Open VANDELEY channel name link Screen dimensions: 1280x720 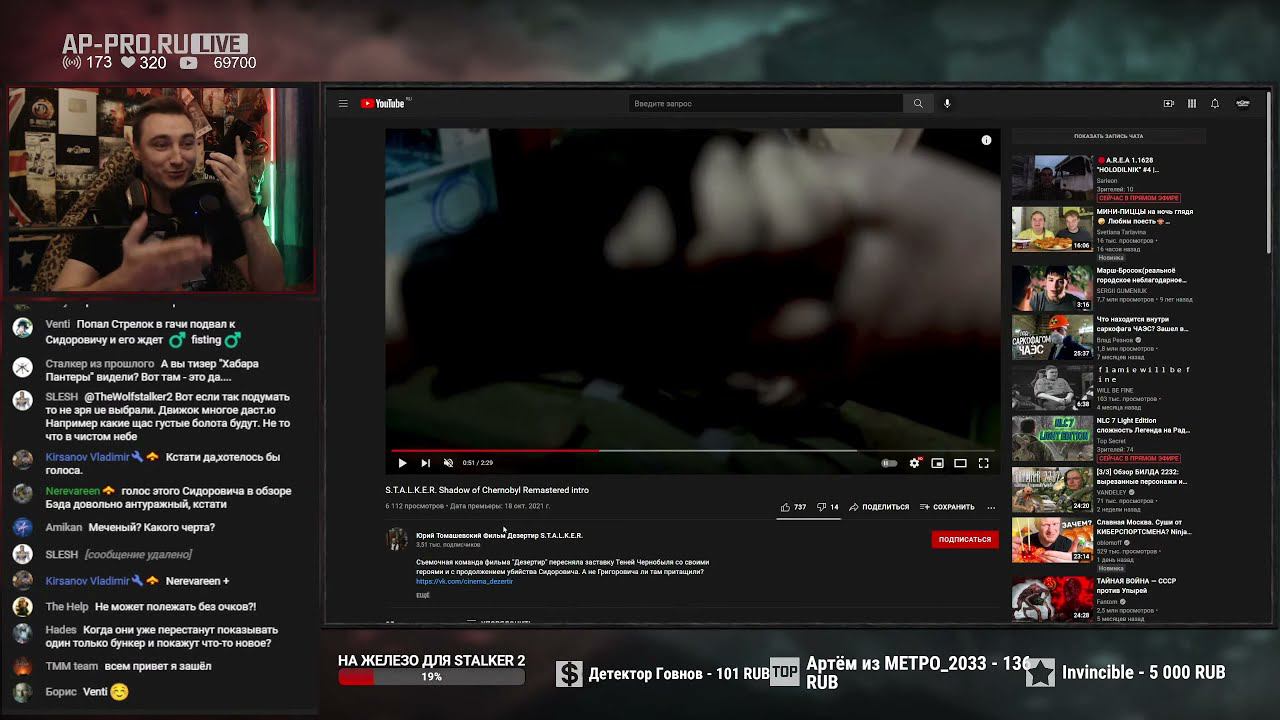click(1112, 492)
